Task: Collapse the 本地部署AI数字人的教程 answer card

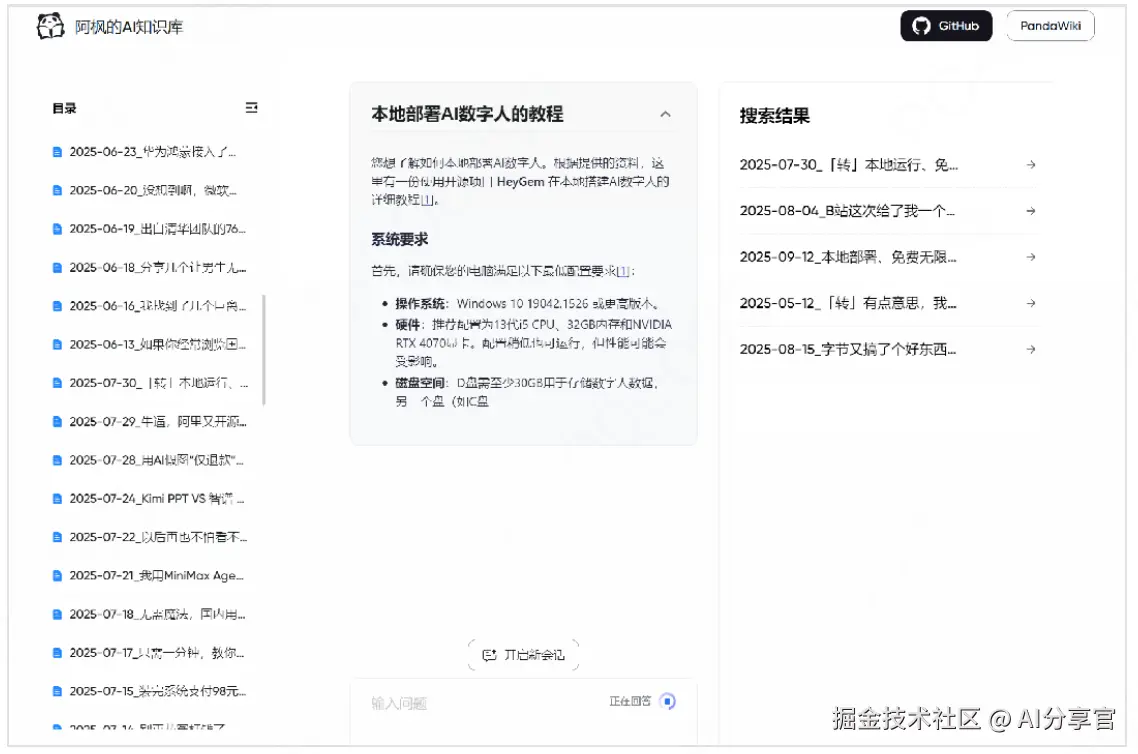Action: point(666,114)
